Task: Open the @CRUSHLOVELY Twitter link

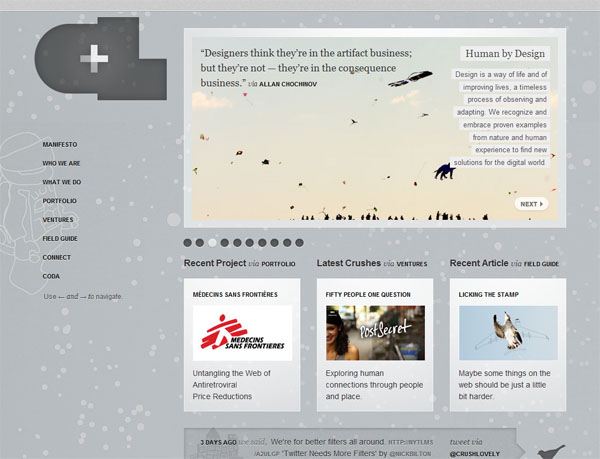Action: 474,454
